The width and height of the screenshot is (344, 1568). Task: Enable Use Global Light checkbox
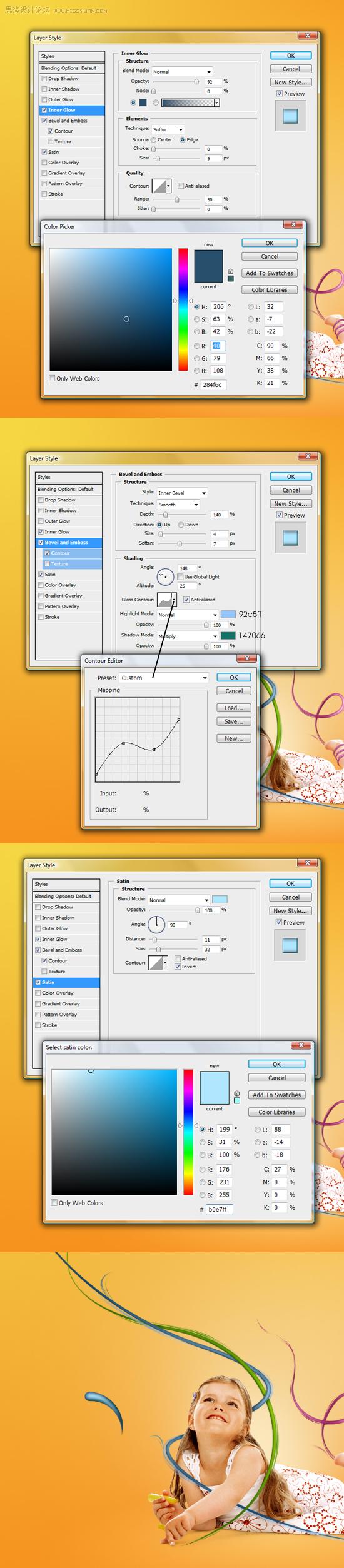181,577
